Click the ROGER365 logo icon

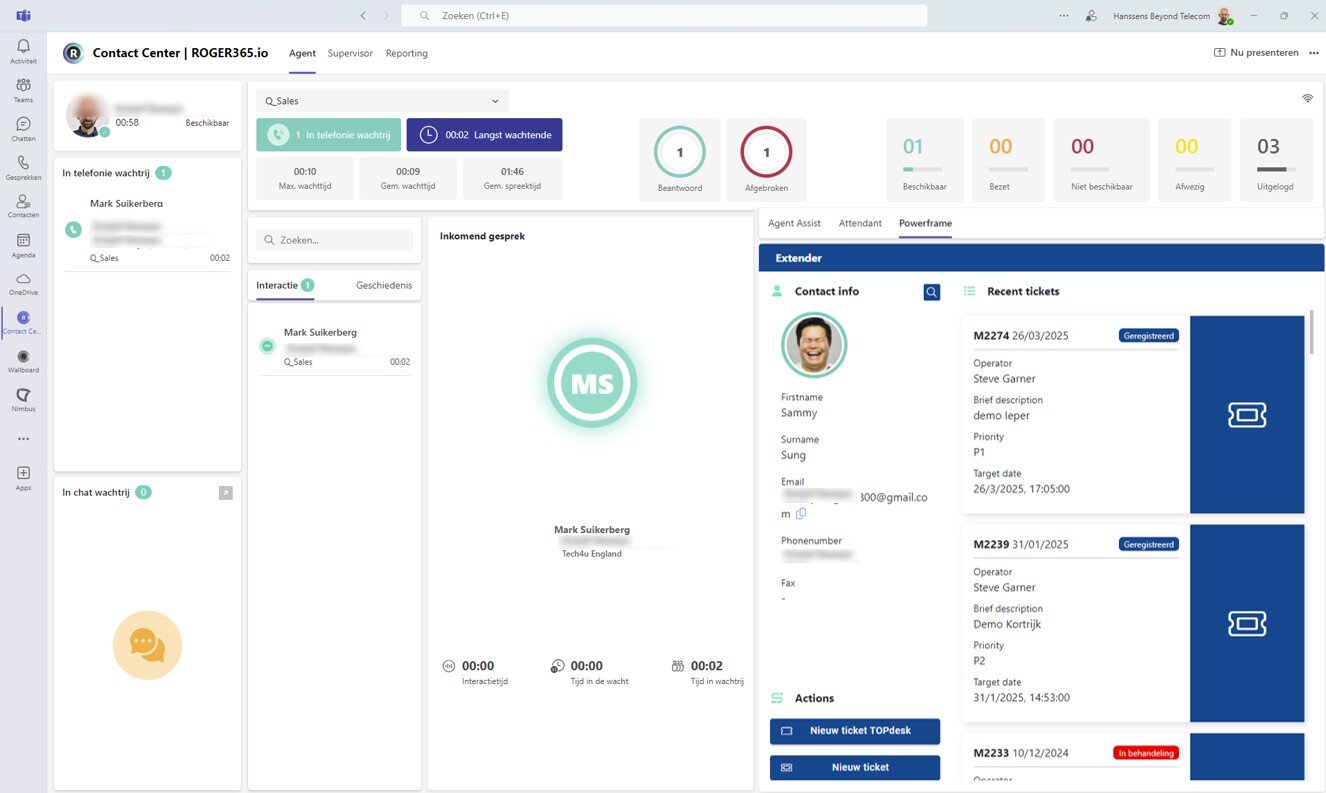(x=73, y=53)
